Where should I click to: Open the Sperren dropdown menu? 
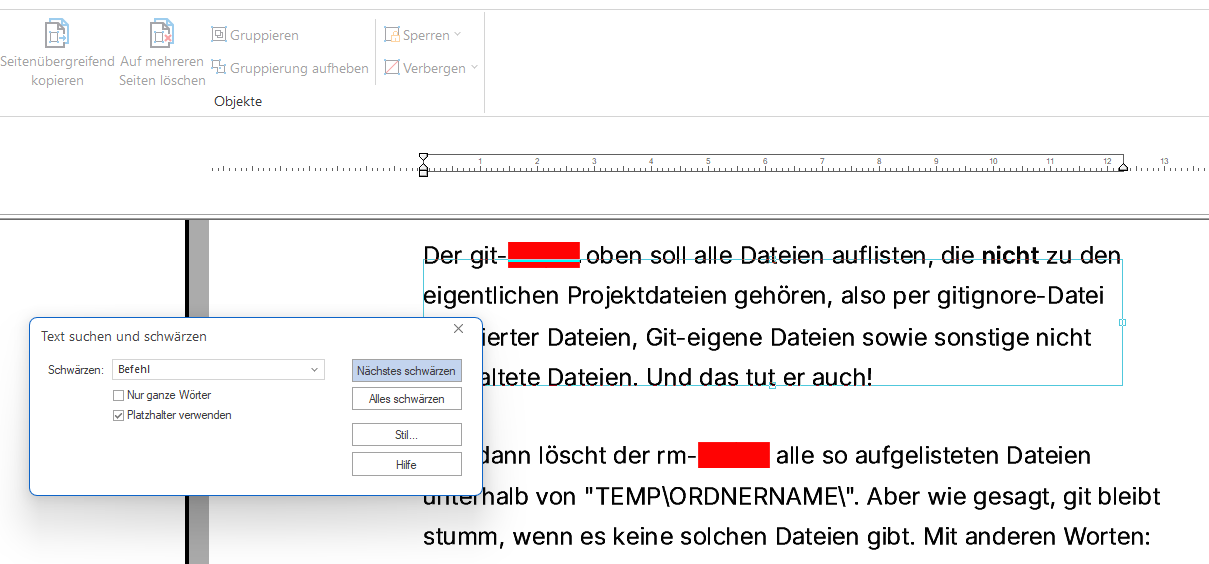[457, 35]
